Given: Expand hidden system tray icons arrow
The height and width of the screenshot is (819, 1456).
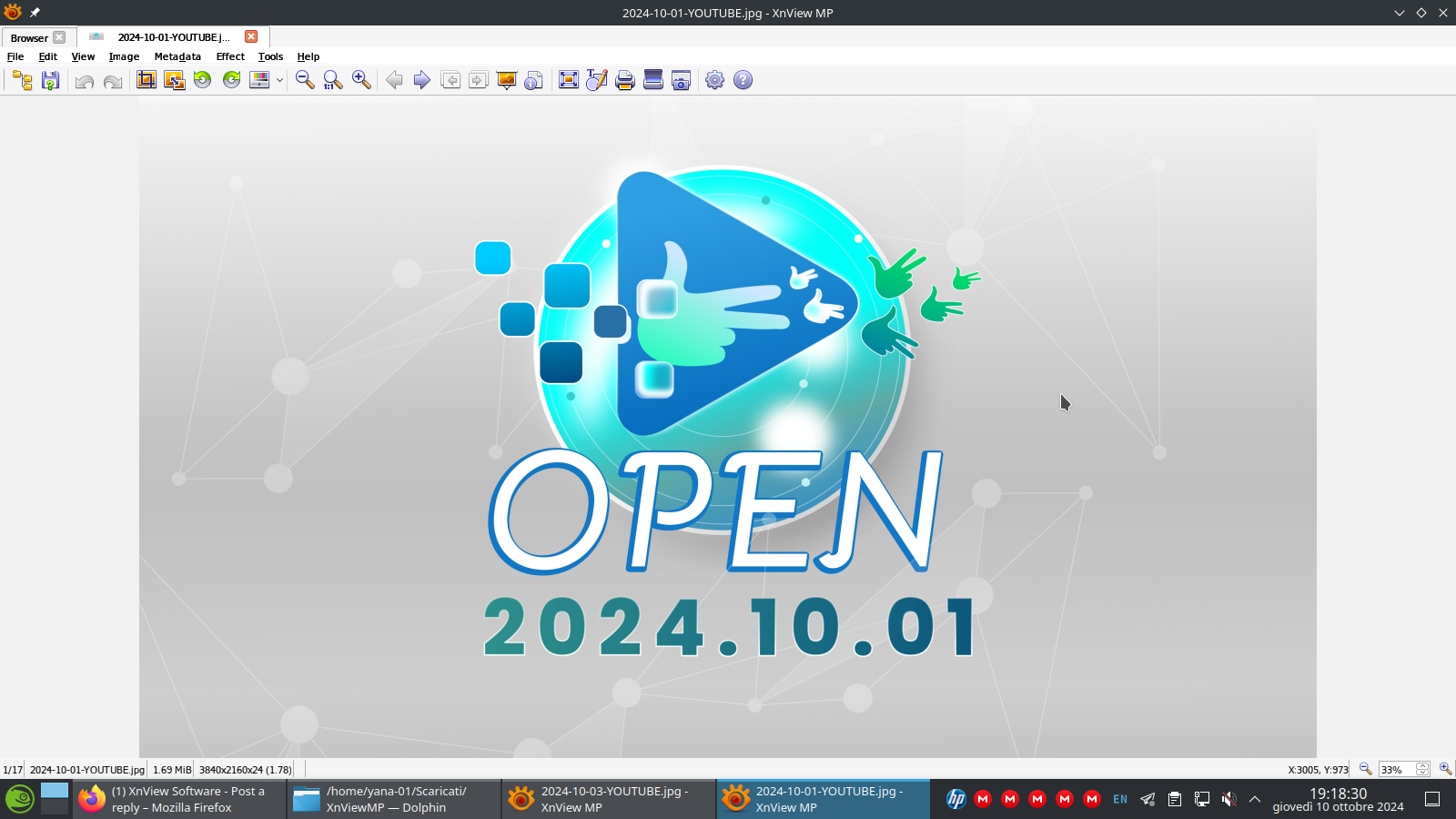Looking at the screenshot, I should pos(1255,799).
